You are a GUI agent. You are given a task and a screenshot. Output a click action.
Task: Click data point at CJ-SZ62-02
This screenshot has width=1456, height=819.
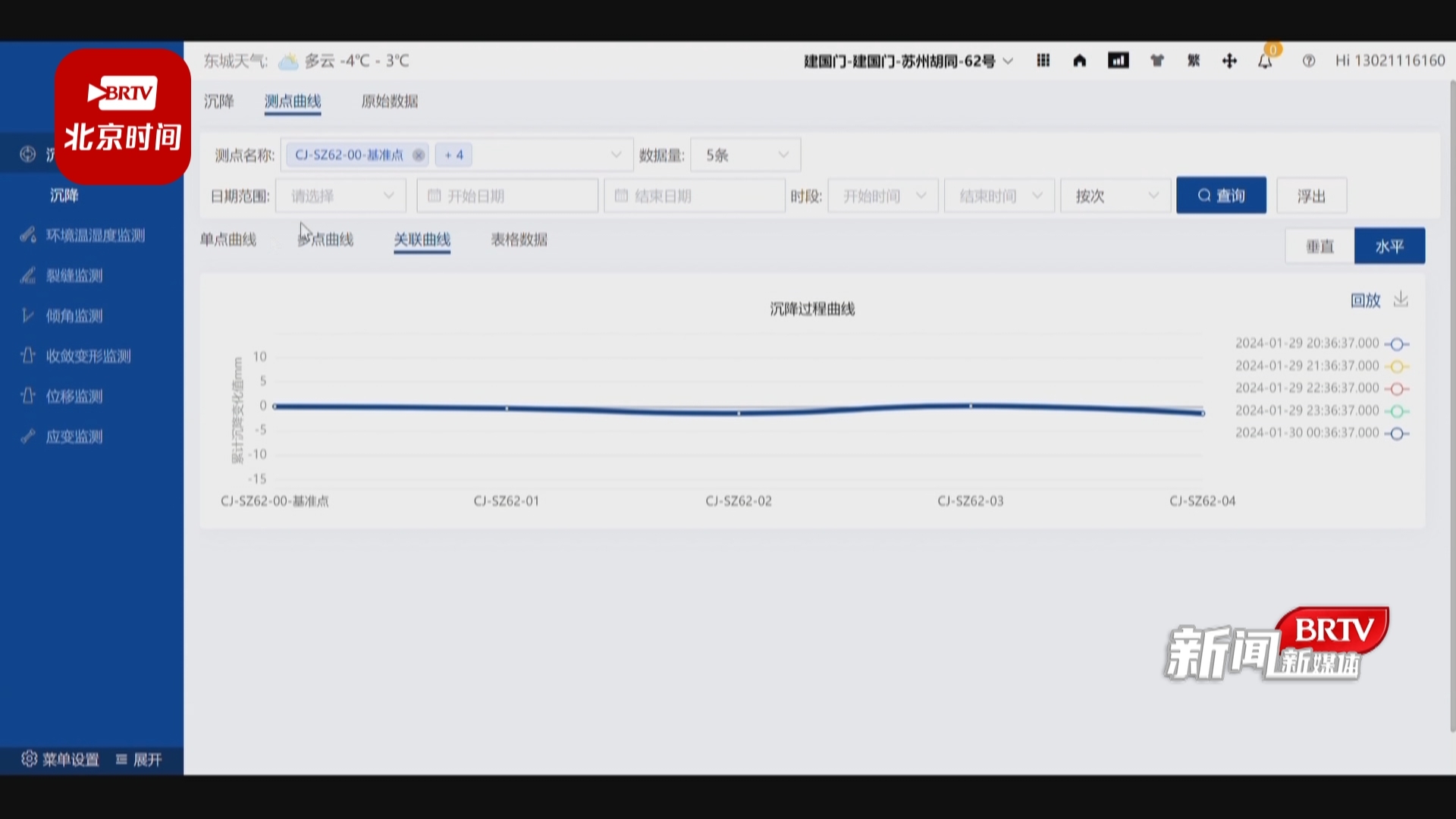point(739,413)
